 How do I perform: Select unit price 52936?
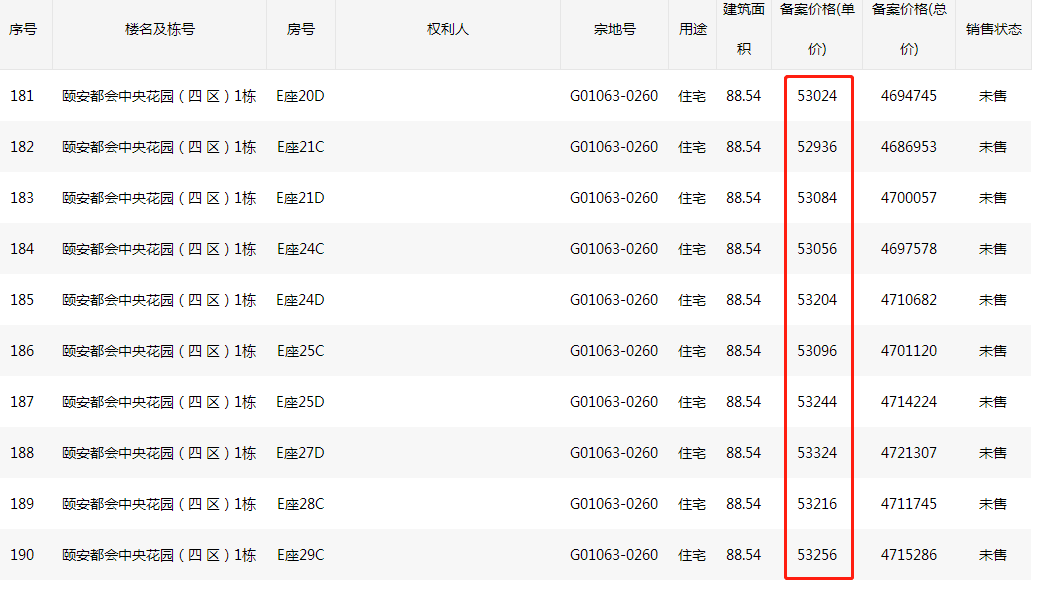pyautogui.click(x=817, y=147)
